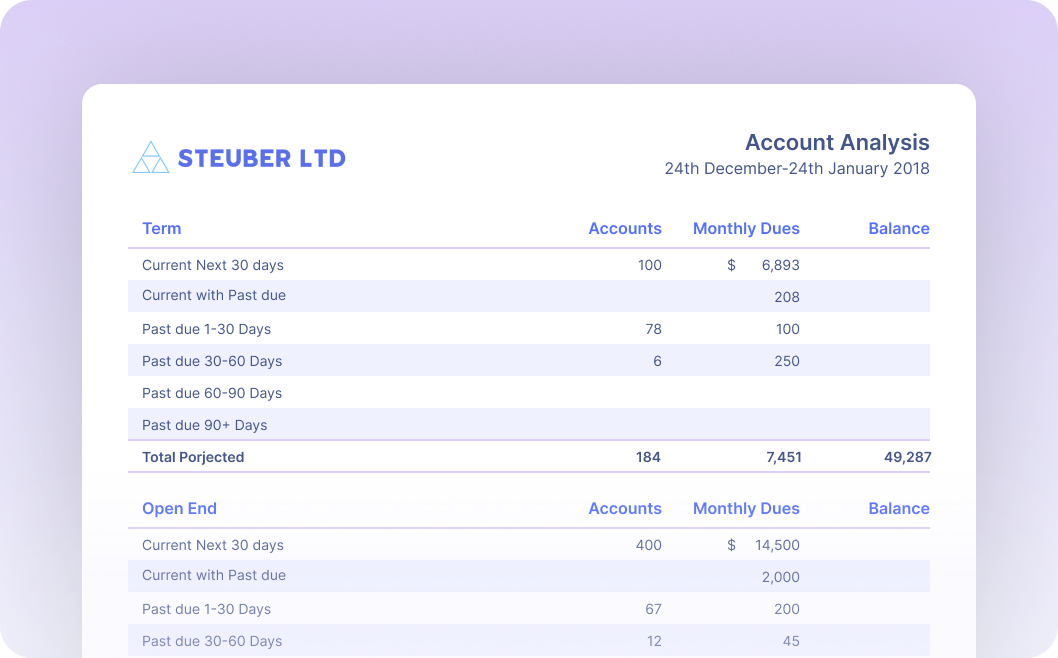Click the Open End section header
1058x658 pixels.
(179, 508)
